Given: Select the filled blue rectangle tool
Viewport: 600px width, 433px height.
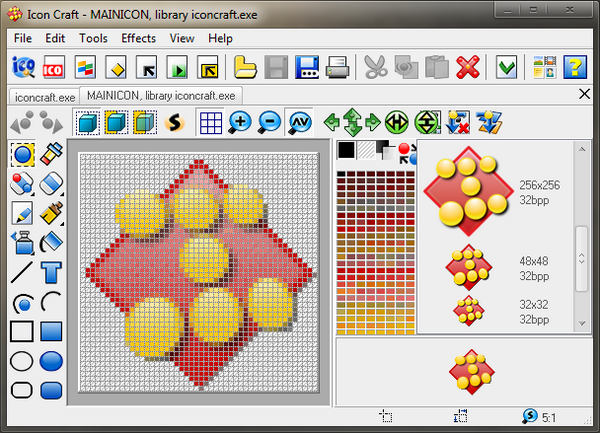Looking at the screenshot, I should coord(51,331).
